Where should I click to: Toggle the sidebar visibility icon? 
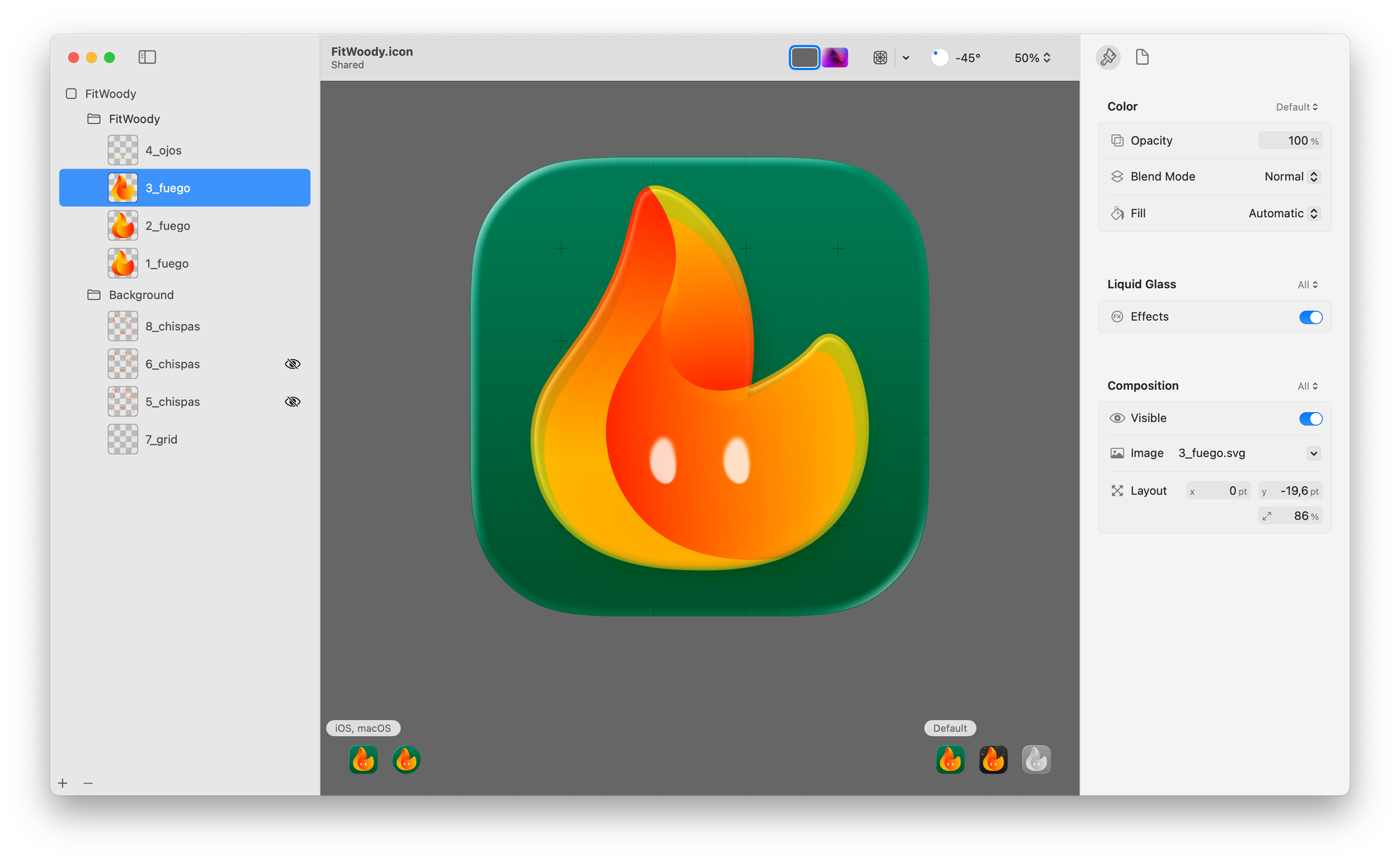147,57
